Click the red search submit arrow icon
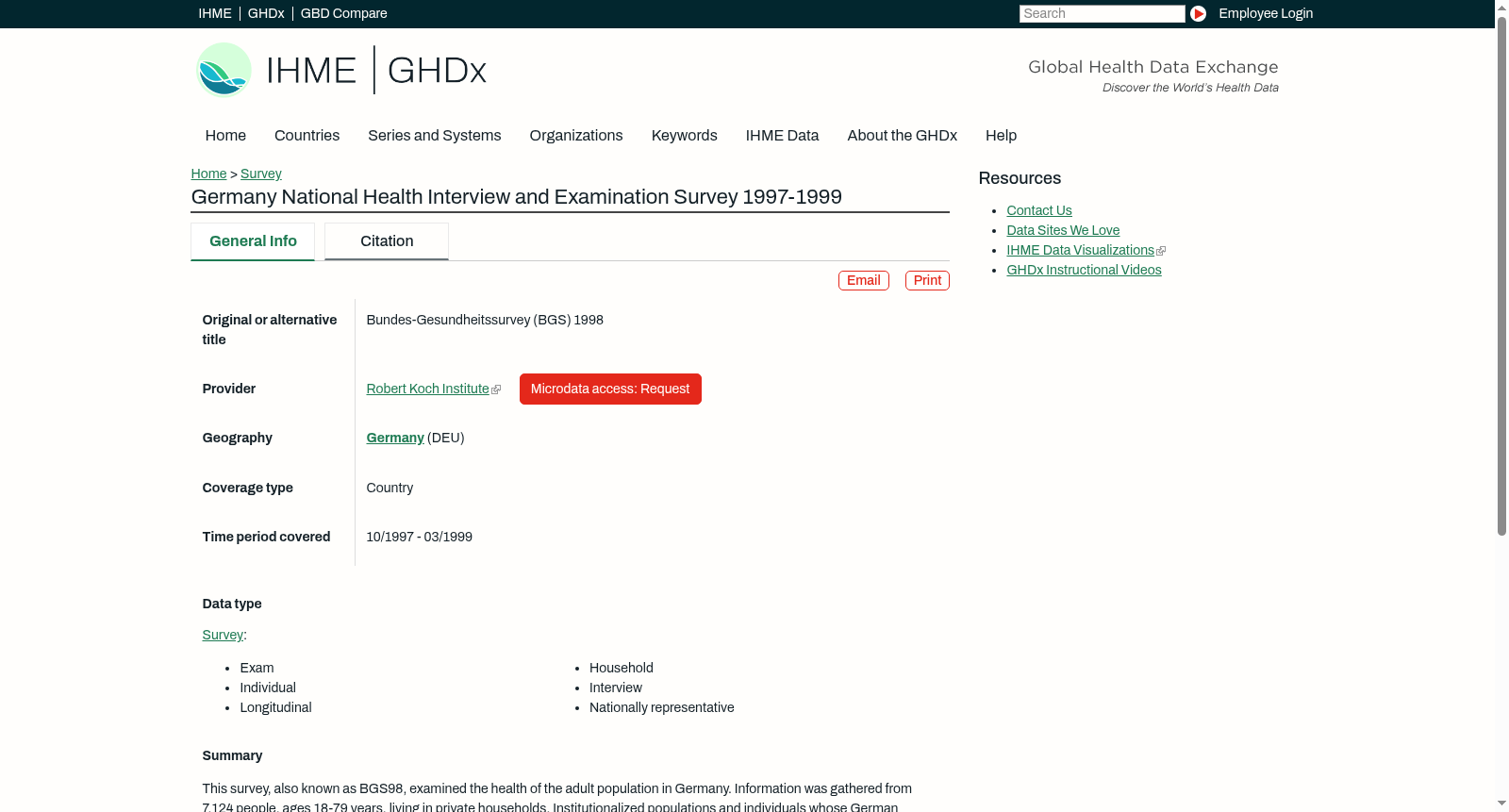The image size is (1509, 812). (x=1198, y=13)
